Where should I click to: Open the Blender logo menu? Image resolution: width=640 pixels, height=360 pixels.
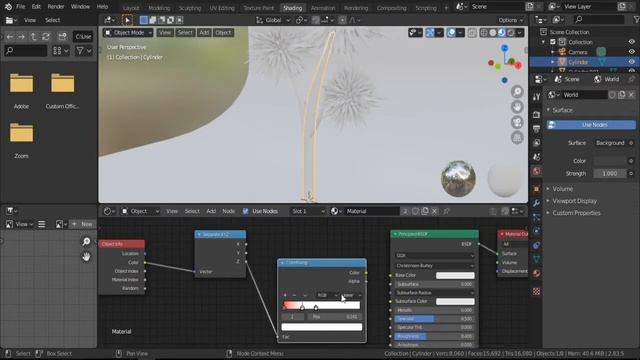pyautogui.click(x=8, y=7)
